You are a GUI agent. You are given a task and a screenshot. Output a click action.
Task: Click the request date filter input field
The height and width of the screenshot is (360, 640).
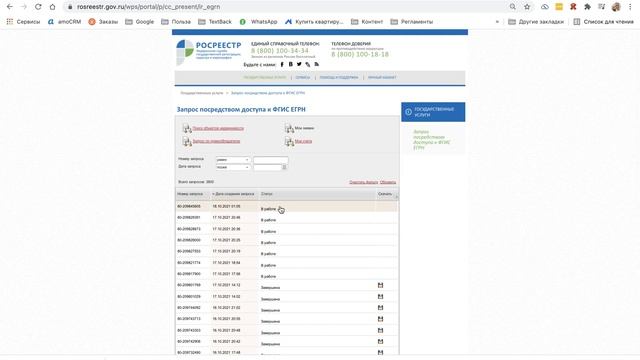pos(267,167)
